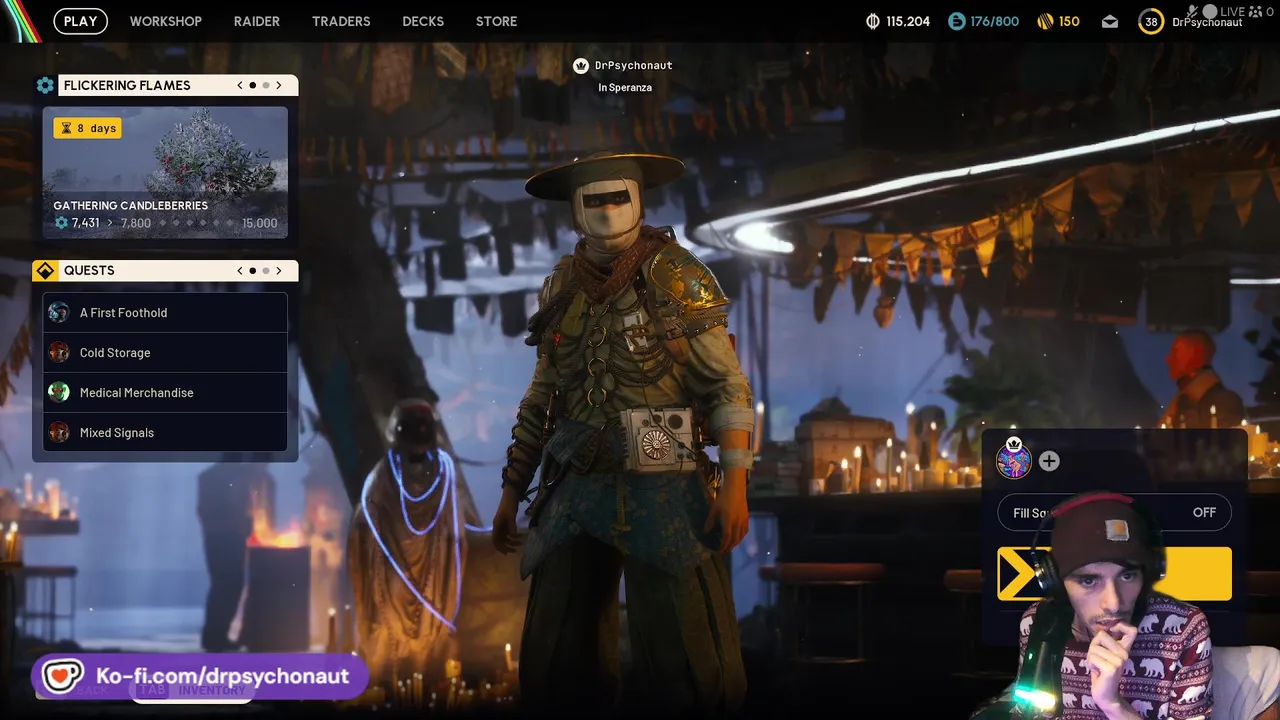
Task: Open the level 38 progress badge
Action: tap(1151, 21)
